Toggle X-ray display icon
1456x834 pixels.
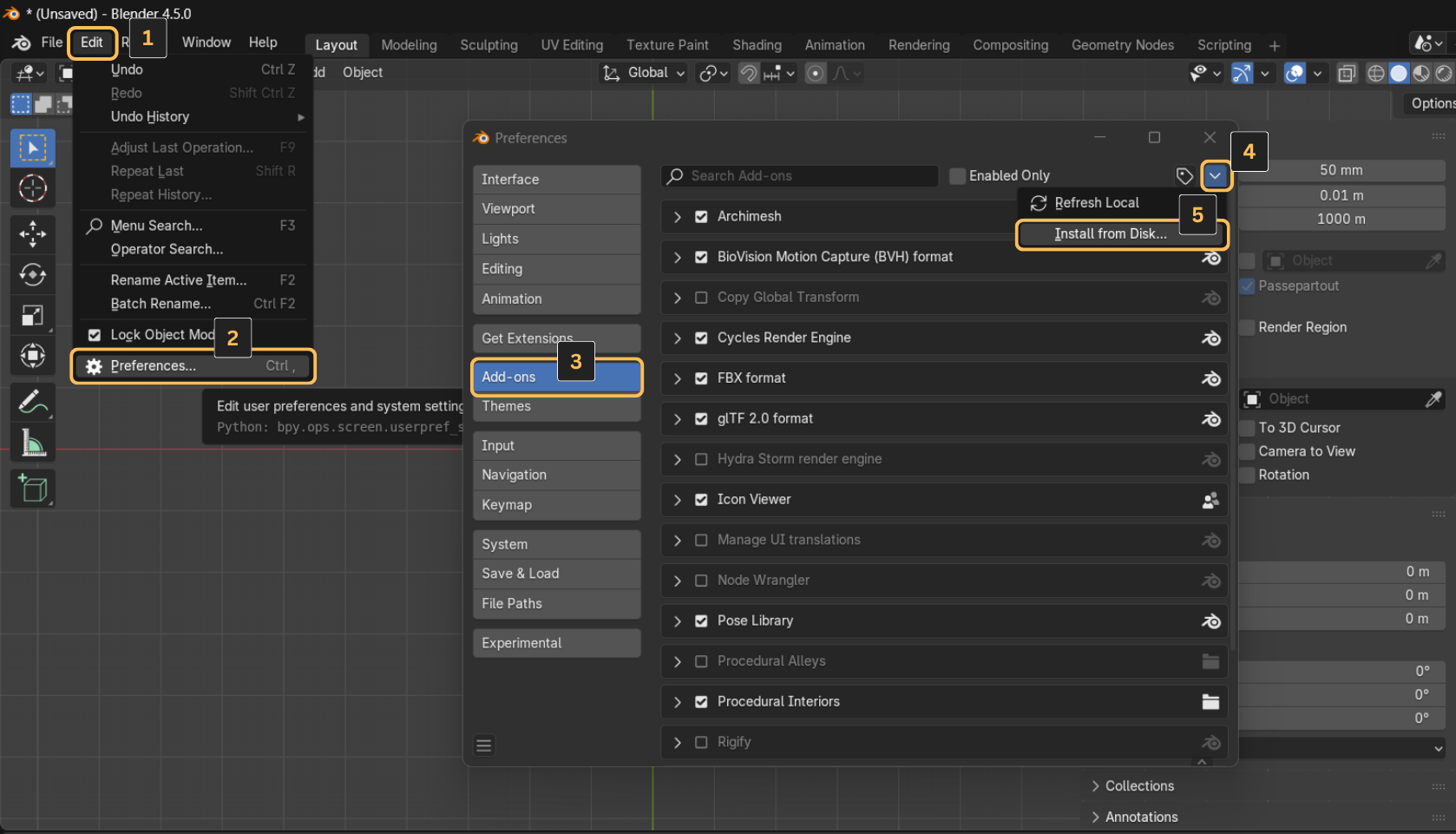click(1347, 74)
